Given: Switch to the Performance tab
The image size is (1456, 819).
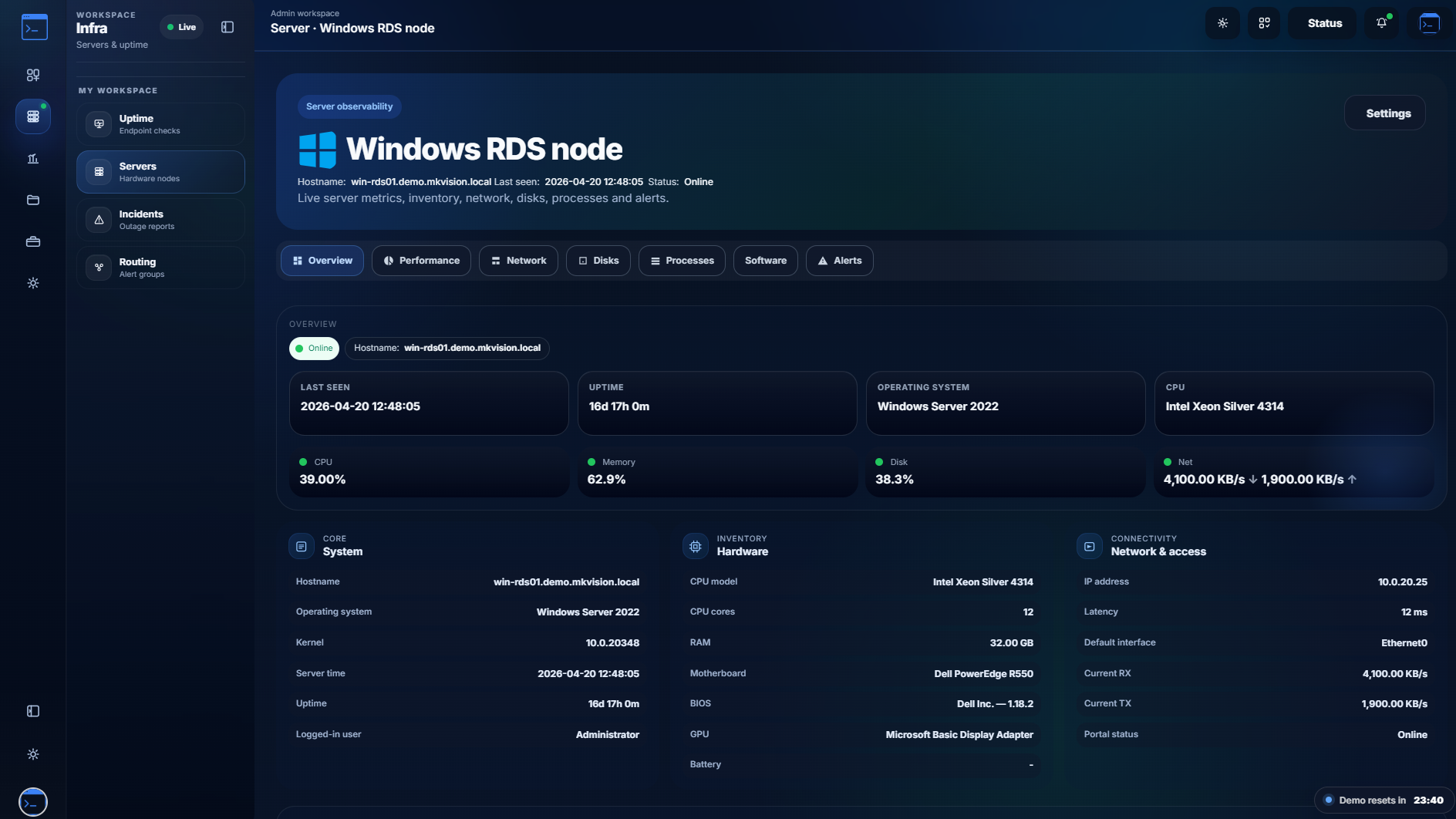Looking at the screenshot, I should click(x=421, y=261).
